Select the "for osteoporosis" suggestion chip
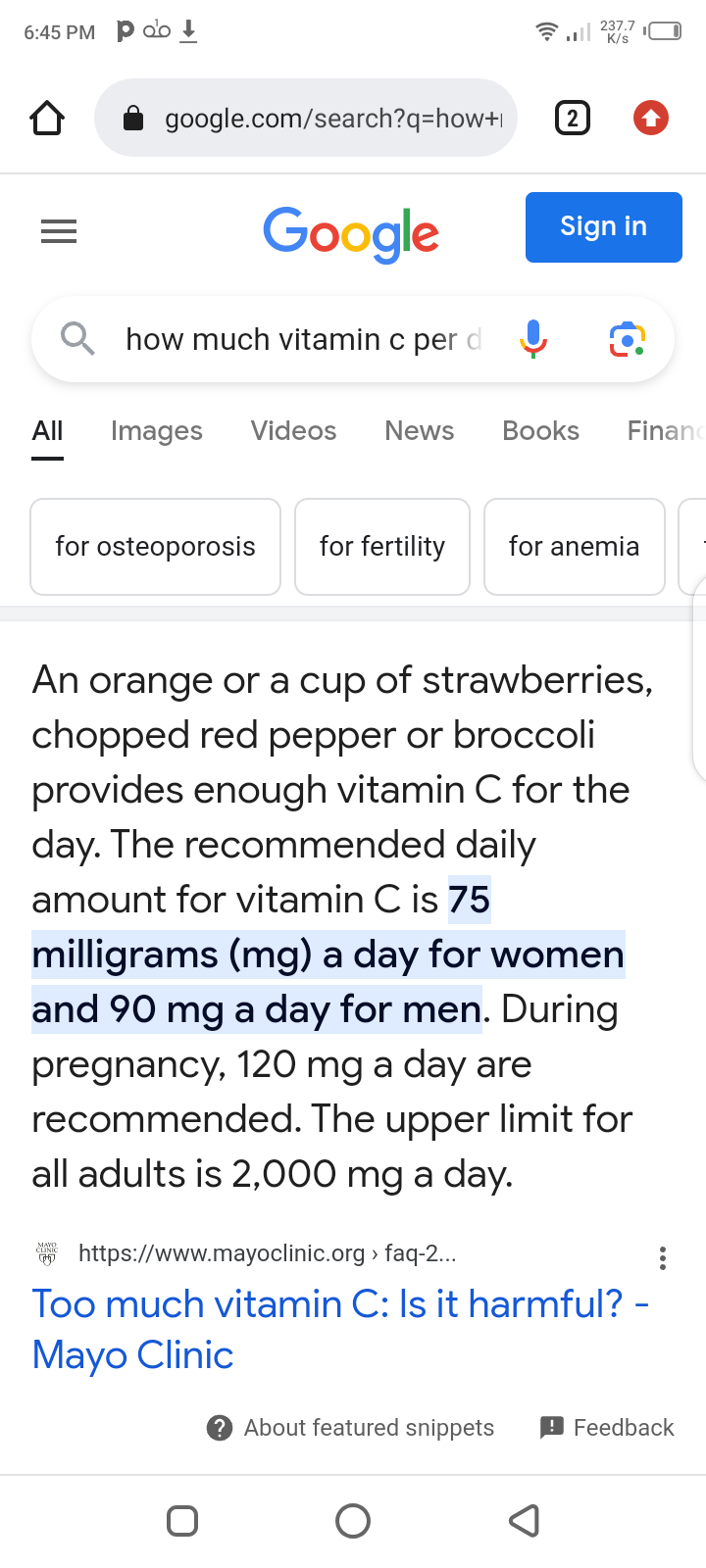 coord(156,547)
